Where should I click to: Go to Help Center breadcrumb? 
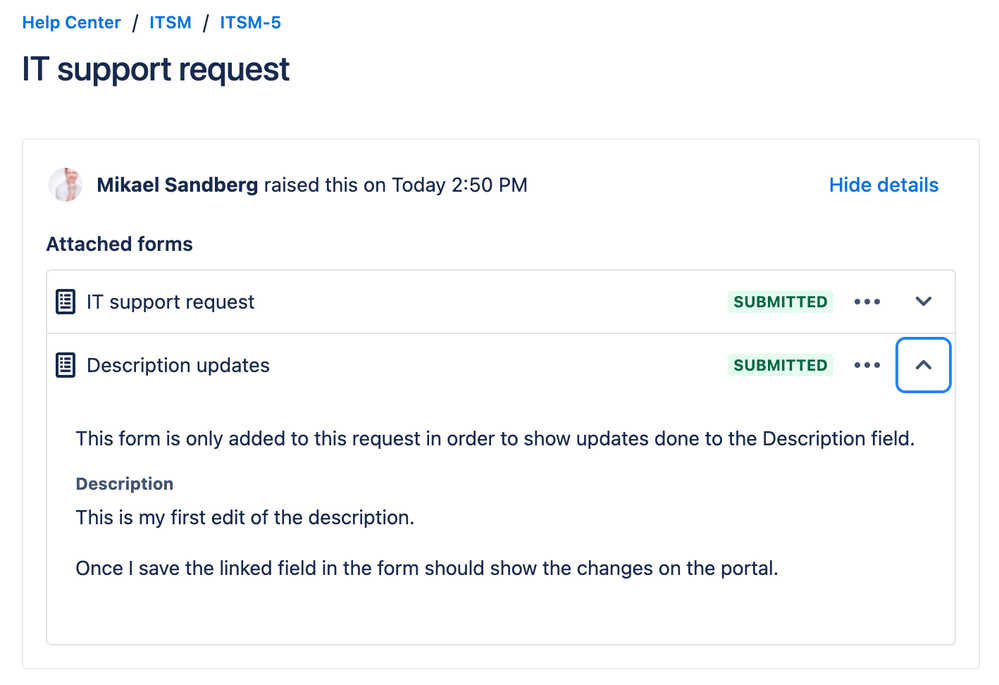point(71,22)
